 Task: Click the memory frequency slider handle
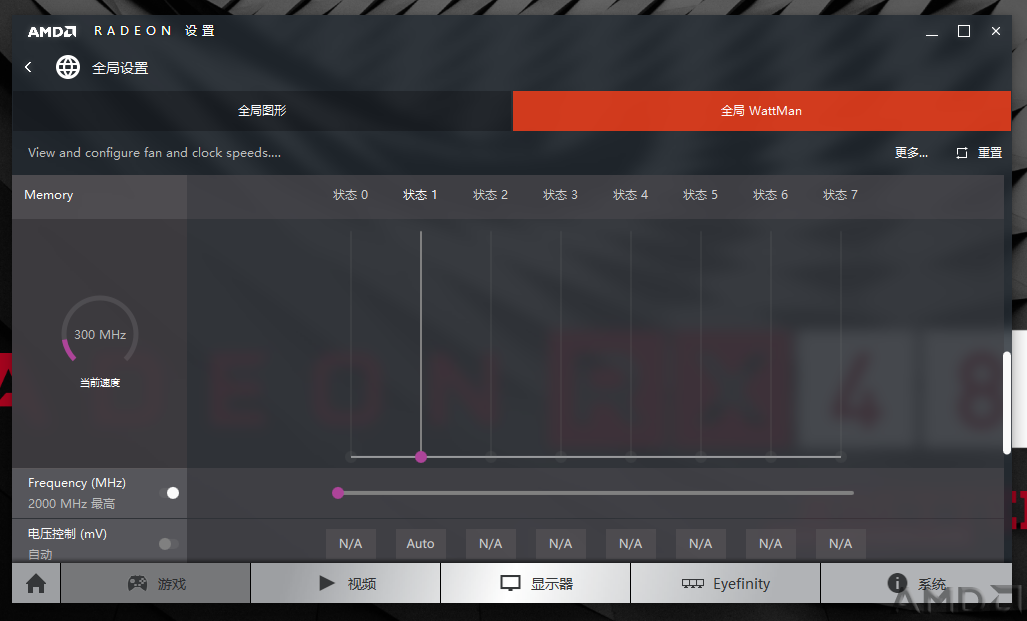click(x=338, y=493)
